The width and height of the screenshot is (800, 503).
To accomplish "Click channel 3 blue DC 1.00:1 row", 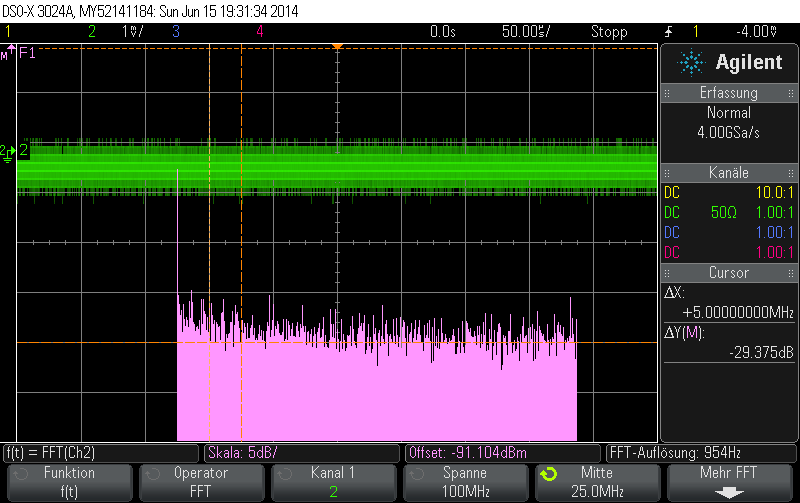I will point(729,232).
